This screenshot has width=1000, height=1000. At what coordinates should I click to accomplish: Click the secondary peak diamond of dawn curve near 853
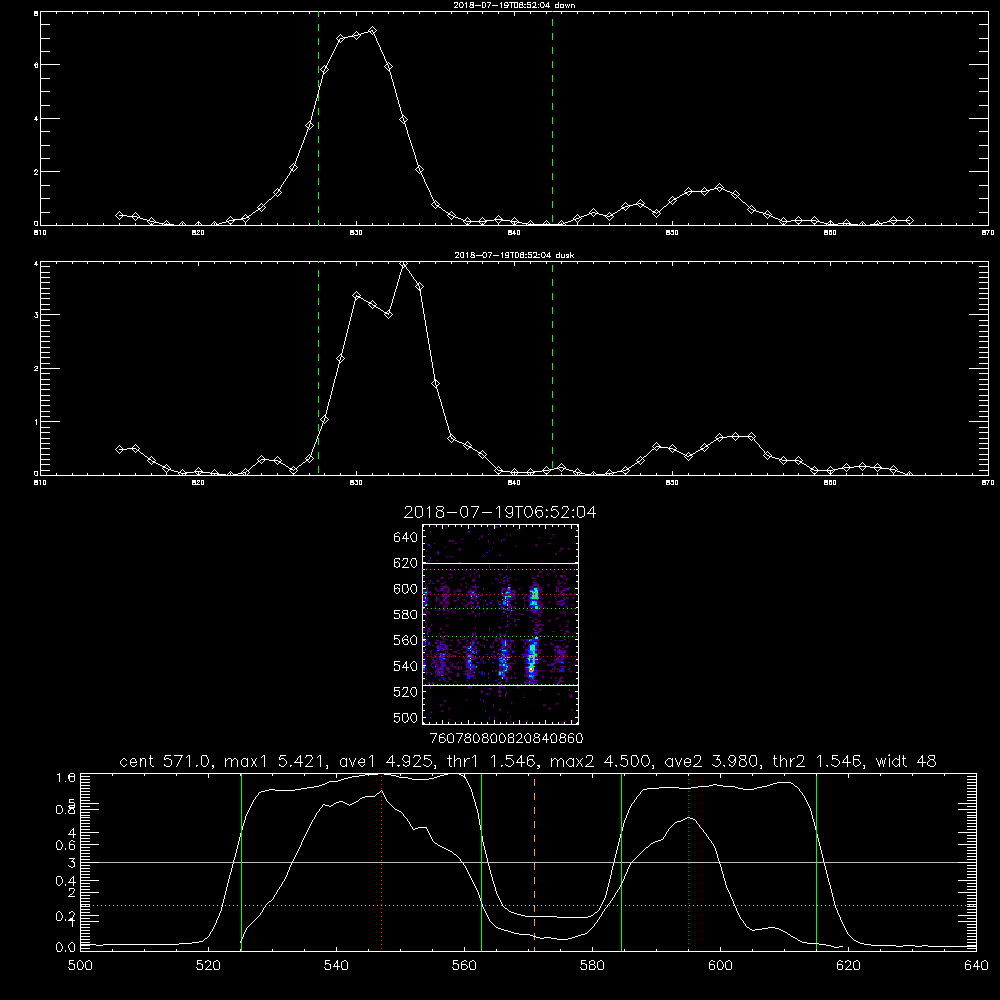pos(719,188)
